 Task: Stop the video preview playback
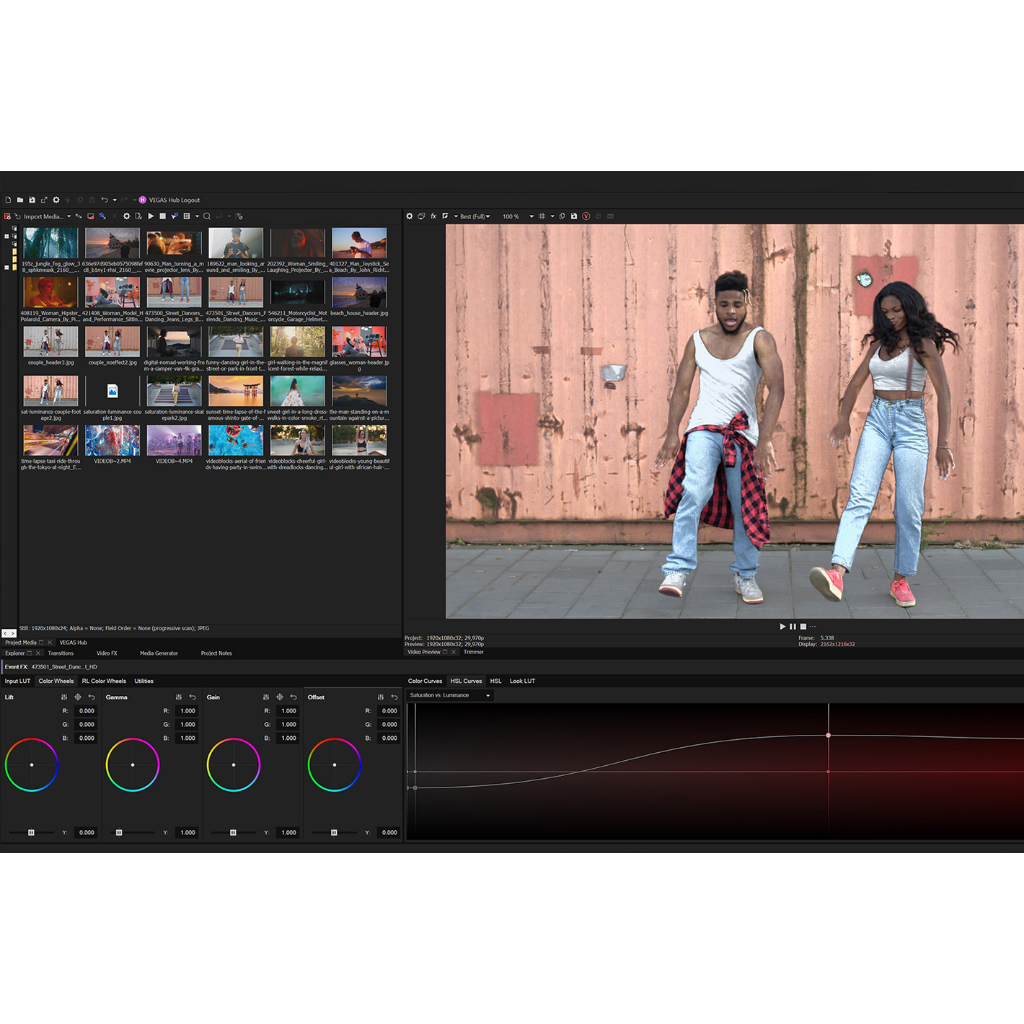(802, 626)
